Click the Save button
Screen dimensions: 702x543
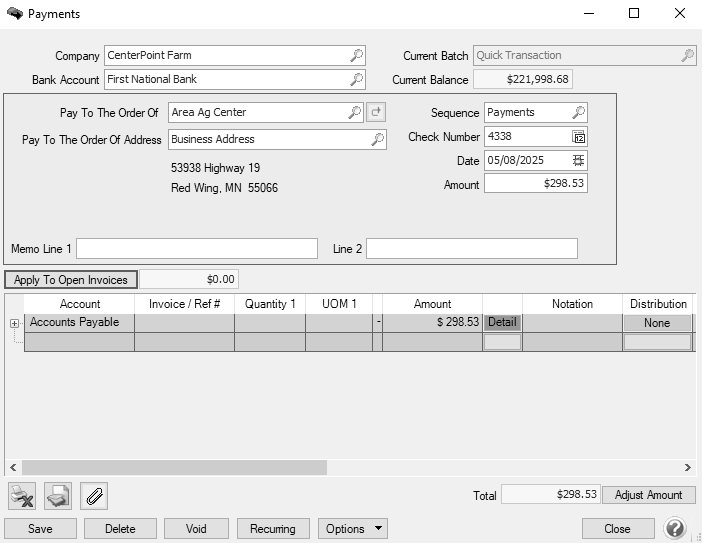(40, 529)
